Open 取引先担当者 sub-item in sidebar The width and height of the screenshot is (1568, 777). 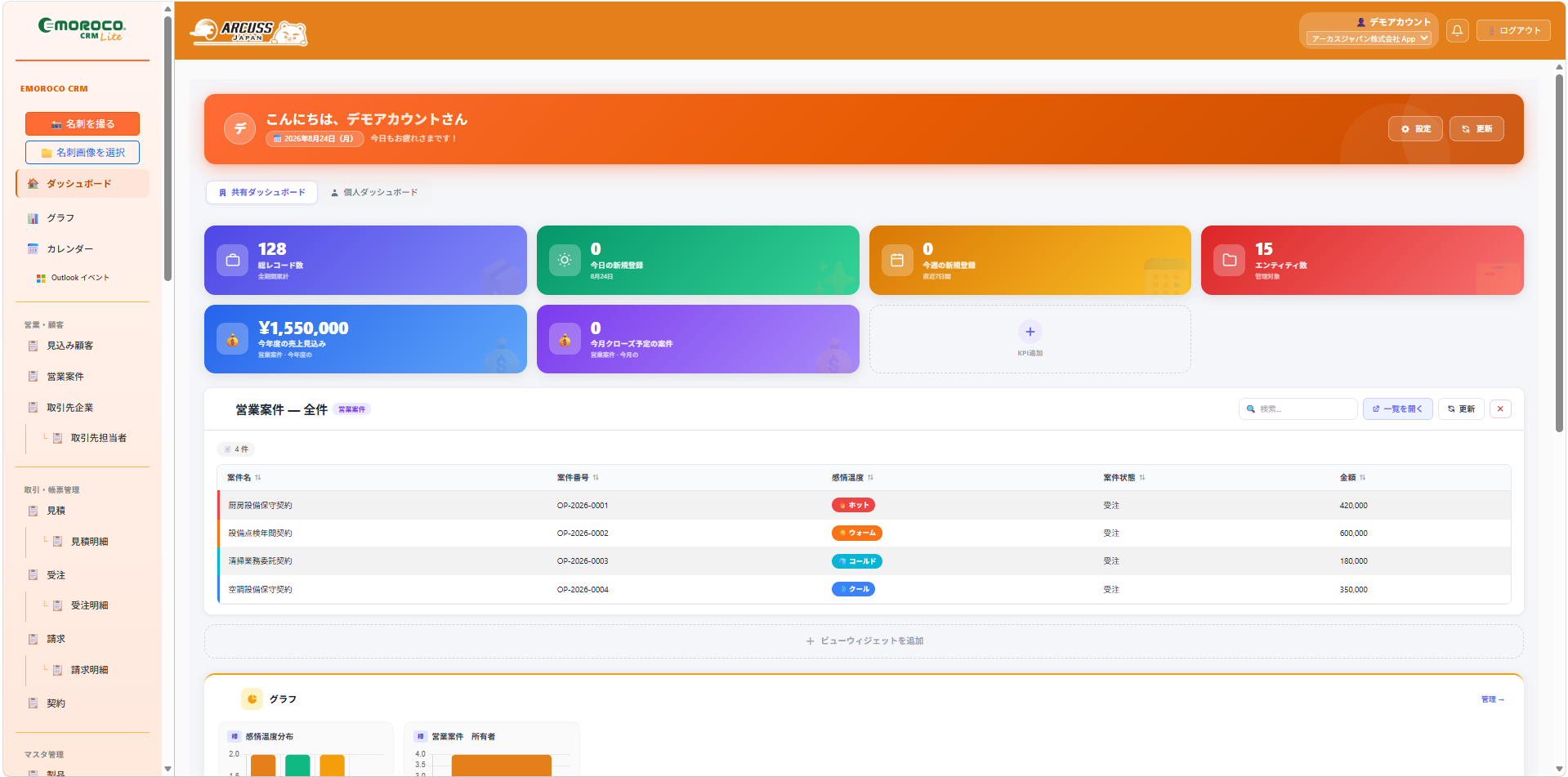pos(99,438)
